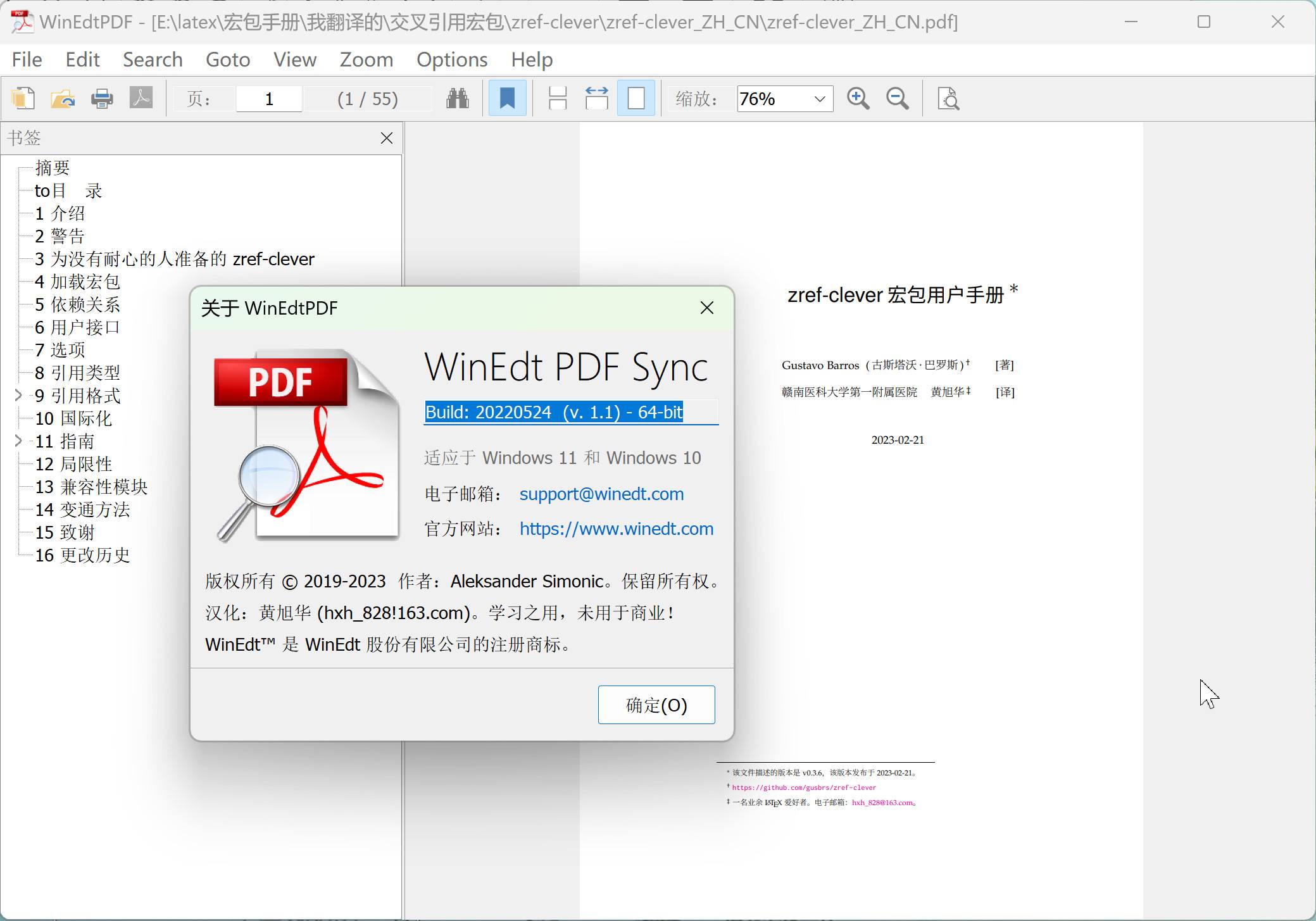Screen dimensions: 1316x921
Task: Select the '12 局限性' bookmark
Action: [x=73, y=464]
